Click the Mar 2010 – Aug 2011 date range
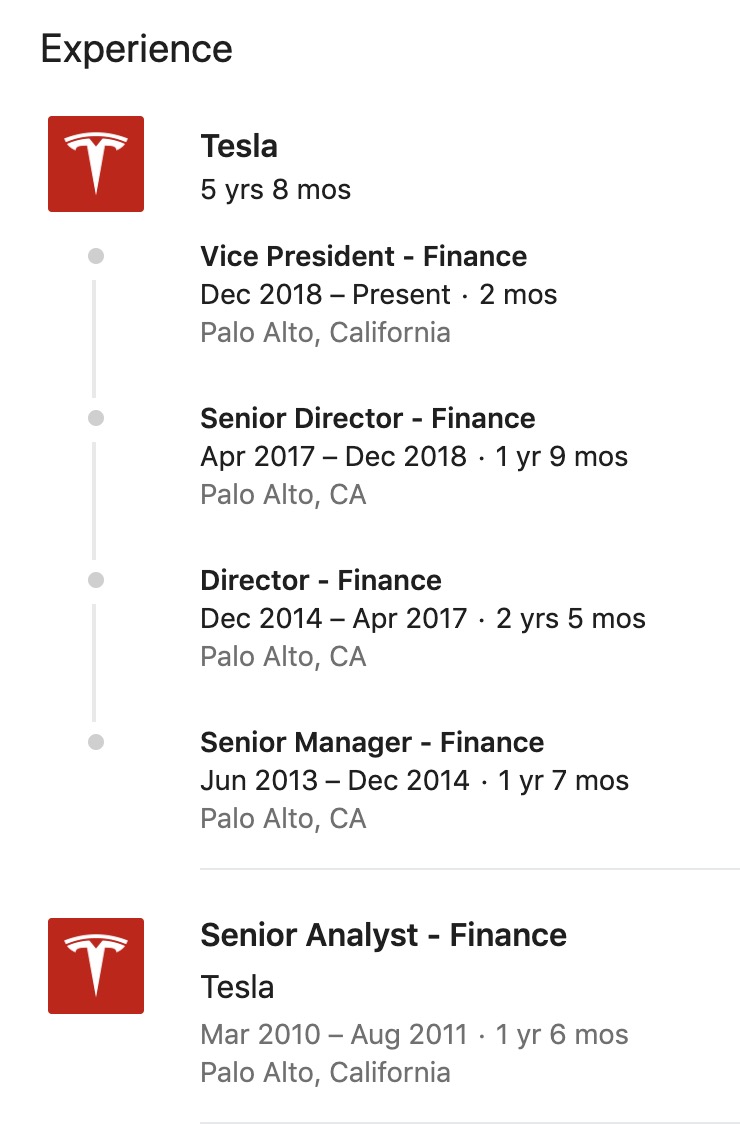Viewport: 740px width, 1126px height. [x=333, y=1034]
